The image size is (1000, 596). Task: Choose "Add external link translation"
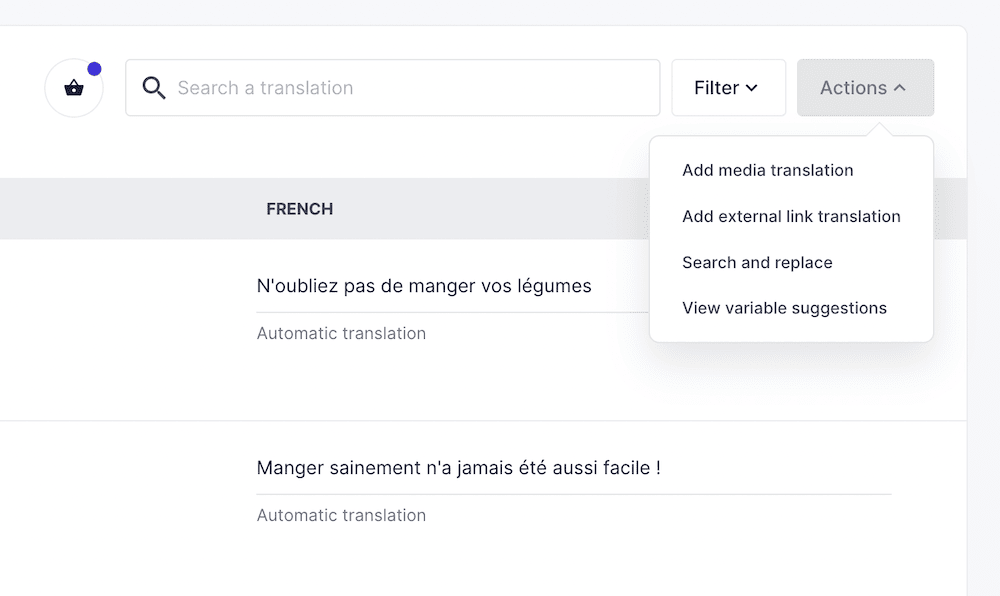(791, 216)
